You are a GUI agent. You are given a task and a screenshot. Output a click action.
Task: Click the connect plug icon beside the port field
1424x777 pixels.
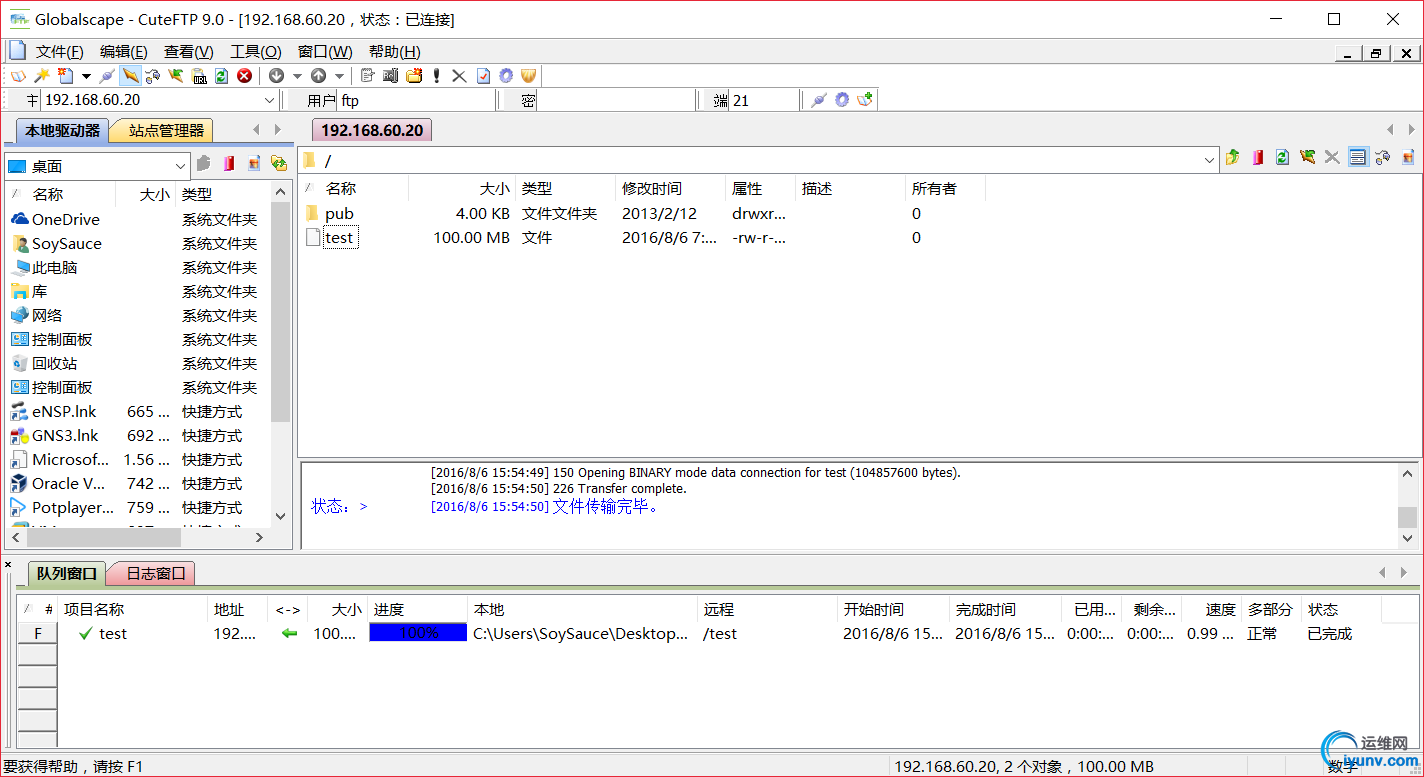tap(819, 100)
